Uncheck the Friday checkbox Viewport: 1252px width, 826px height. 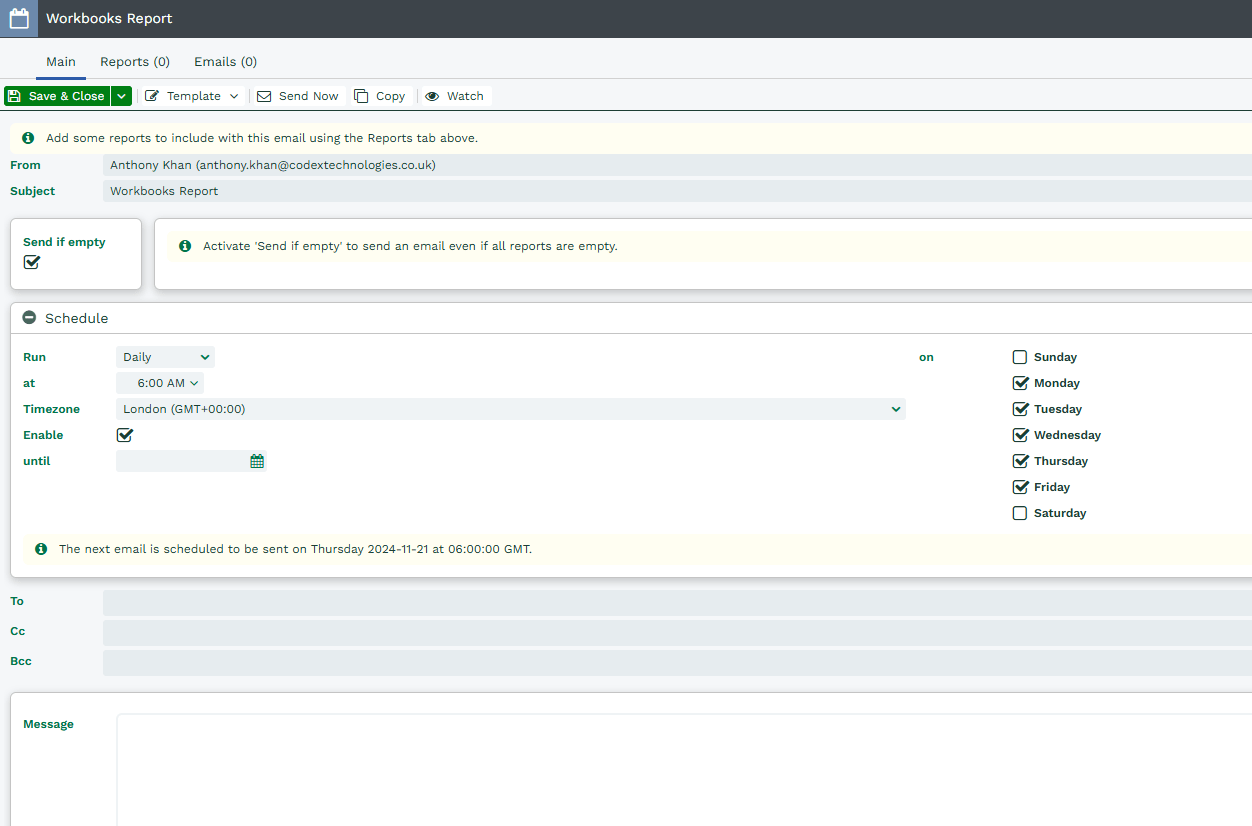click(1020, 487)
